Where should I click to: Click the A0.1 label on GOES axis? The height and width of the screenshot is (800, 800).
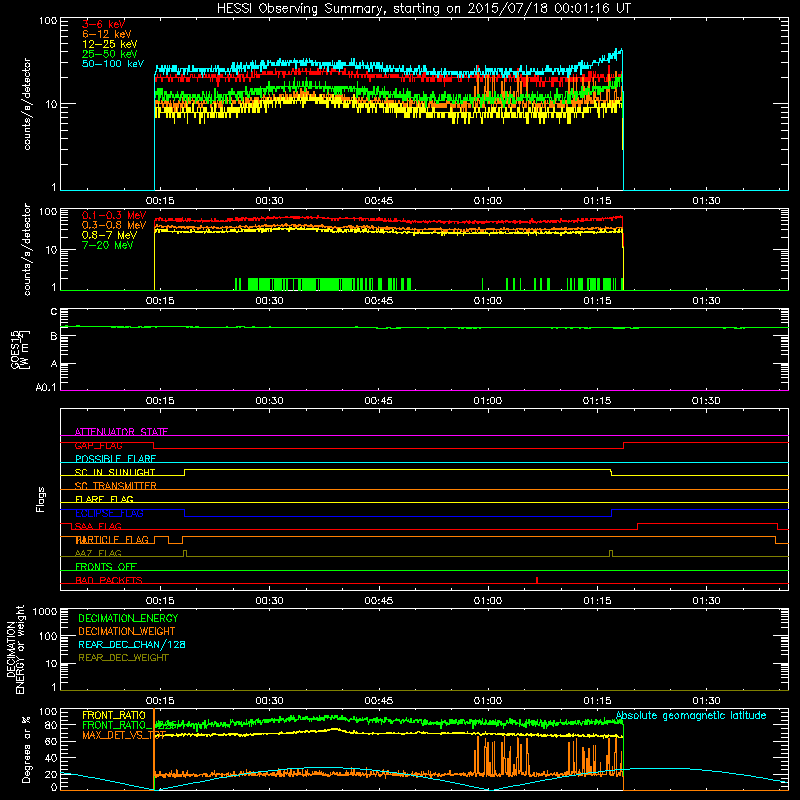coord(46,388)
